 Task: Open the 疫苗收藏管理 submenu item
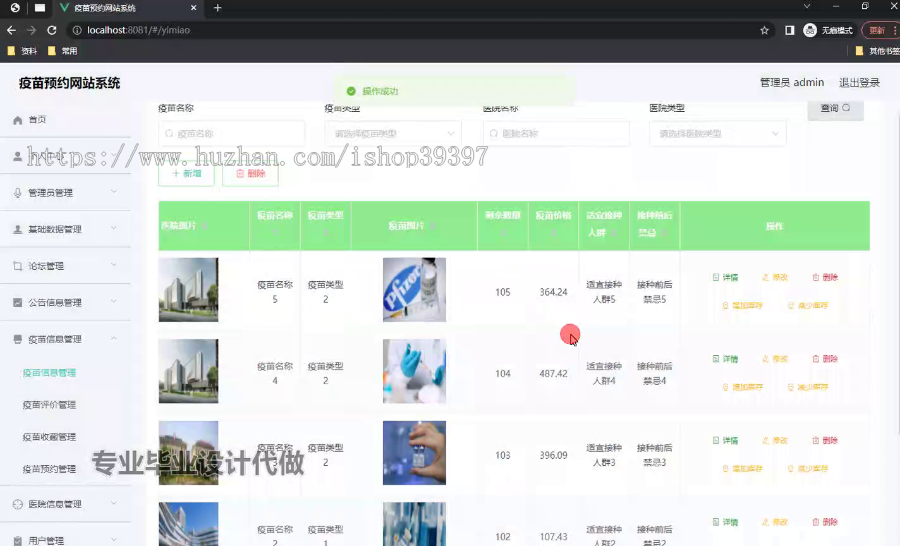click(x=49, y=437)
